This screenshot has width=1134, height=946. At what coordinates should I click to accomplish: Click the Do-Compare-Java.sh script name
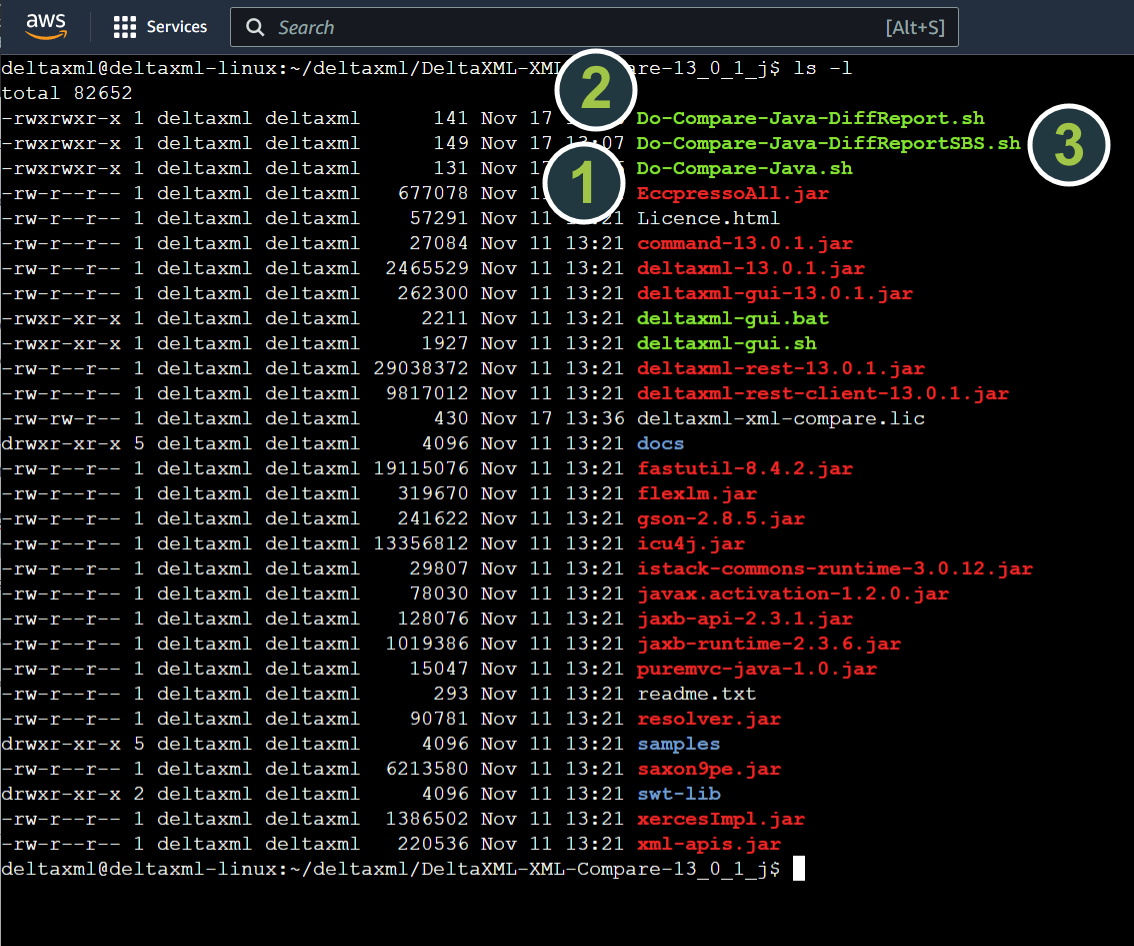coord(745,168)
